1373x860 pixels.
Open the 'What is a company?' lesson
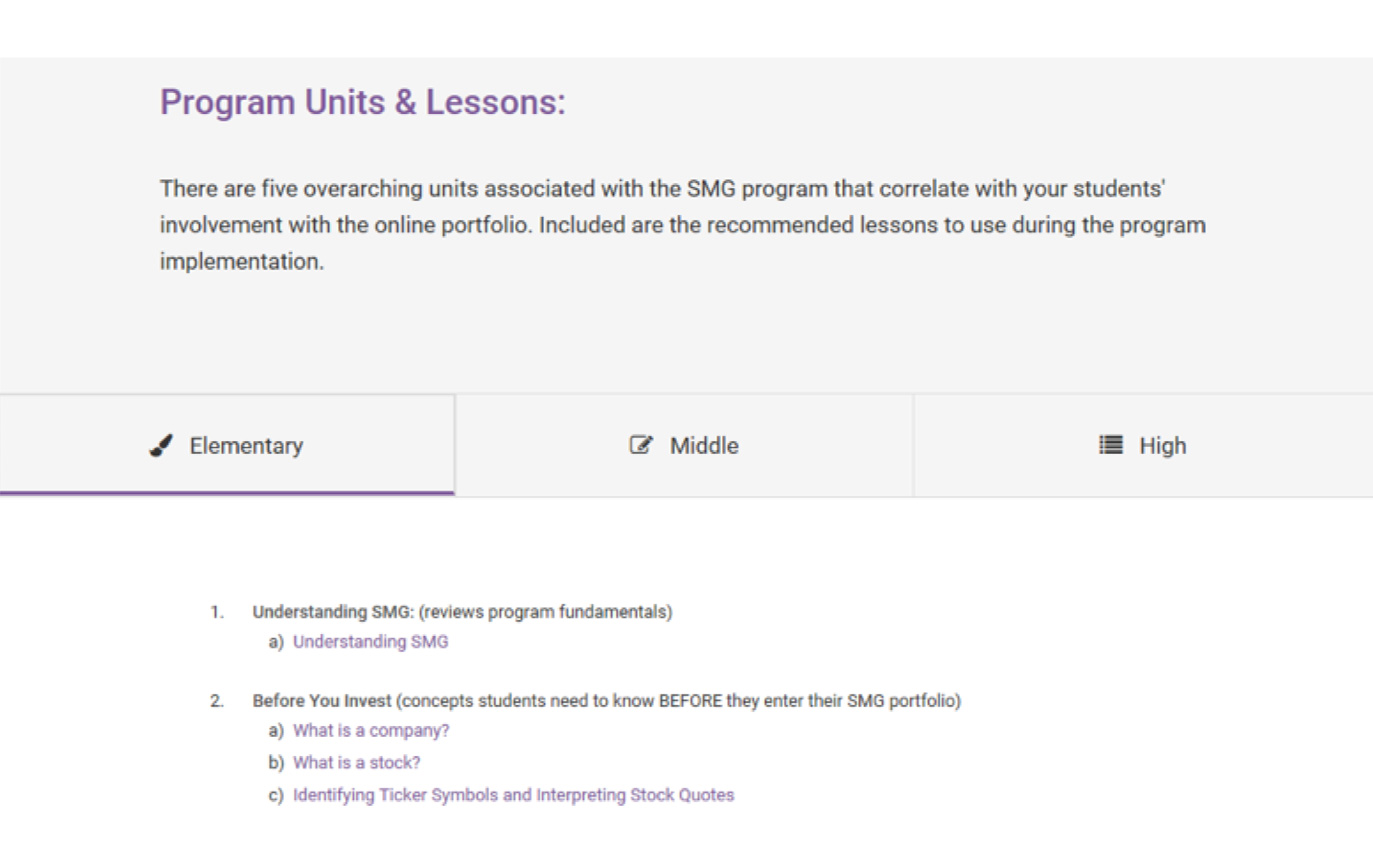coord(371,731)
